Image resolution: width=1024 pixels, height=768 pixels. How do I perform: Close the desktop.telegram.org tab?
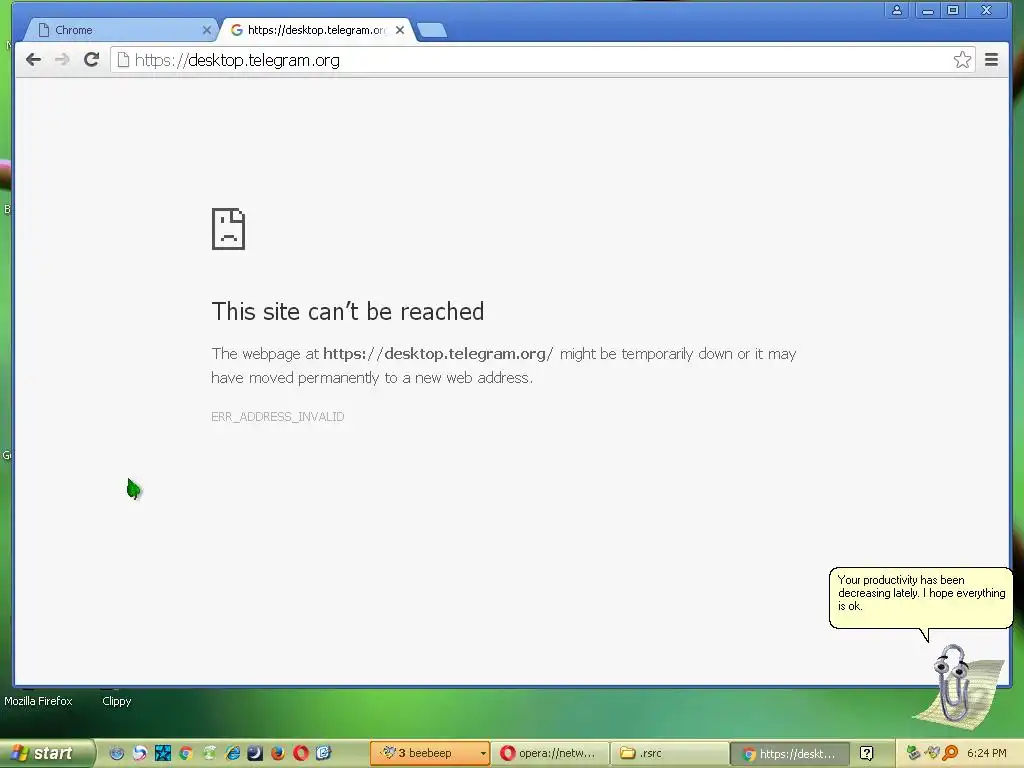point(400,30)
